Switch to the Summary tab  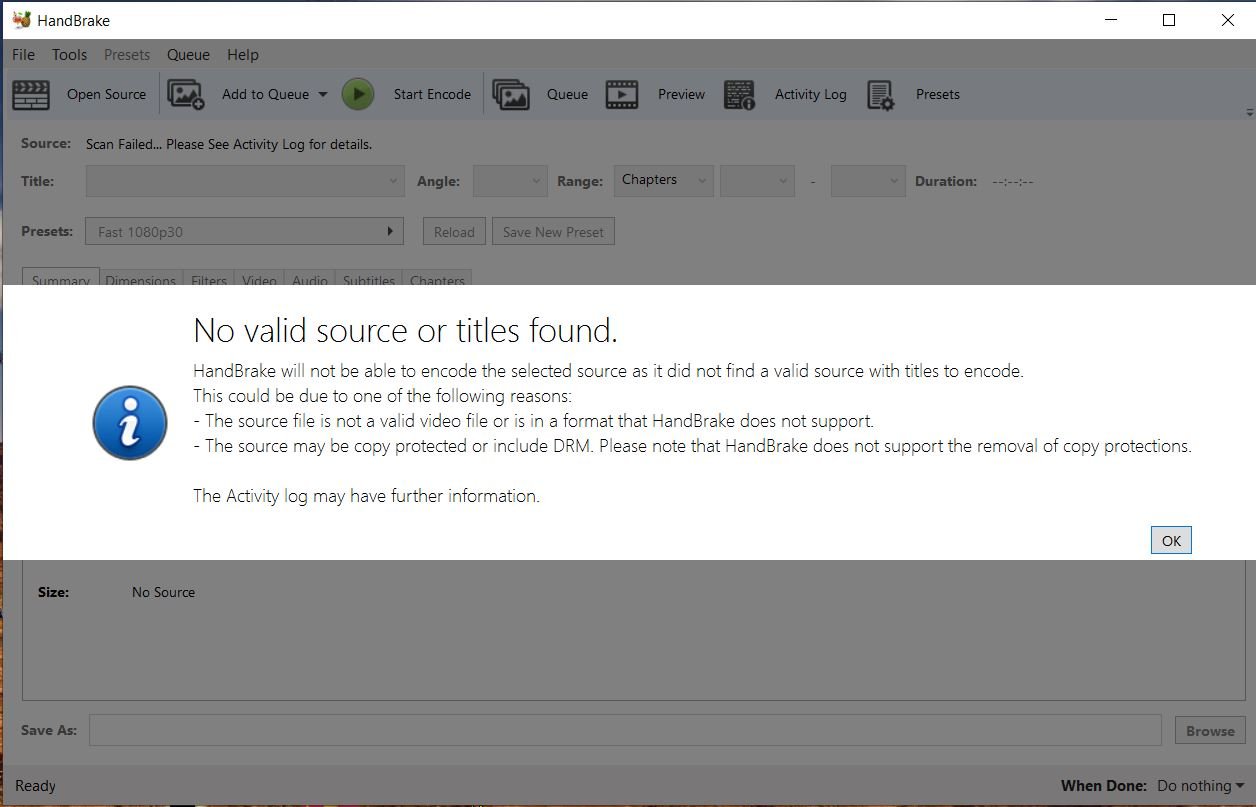[x=61, y=278]
